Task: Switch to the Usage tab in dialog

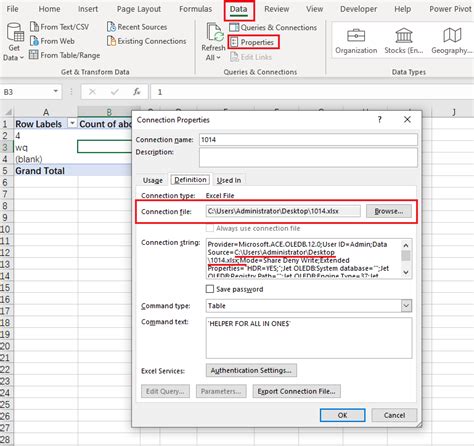Action: click(x=153, y=180)
